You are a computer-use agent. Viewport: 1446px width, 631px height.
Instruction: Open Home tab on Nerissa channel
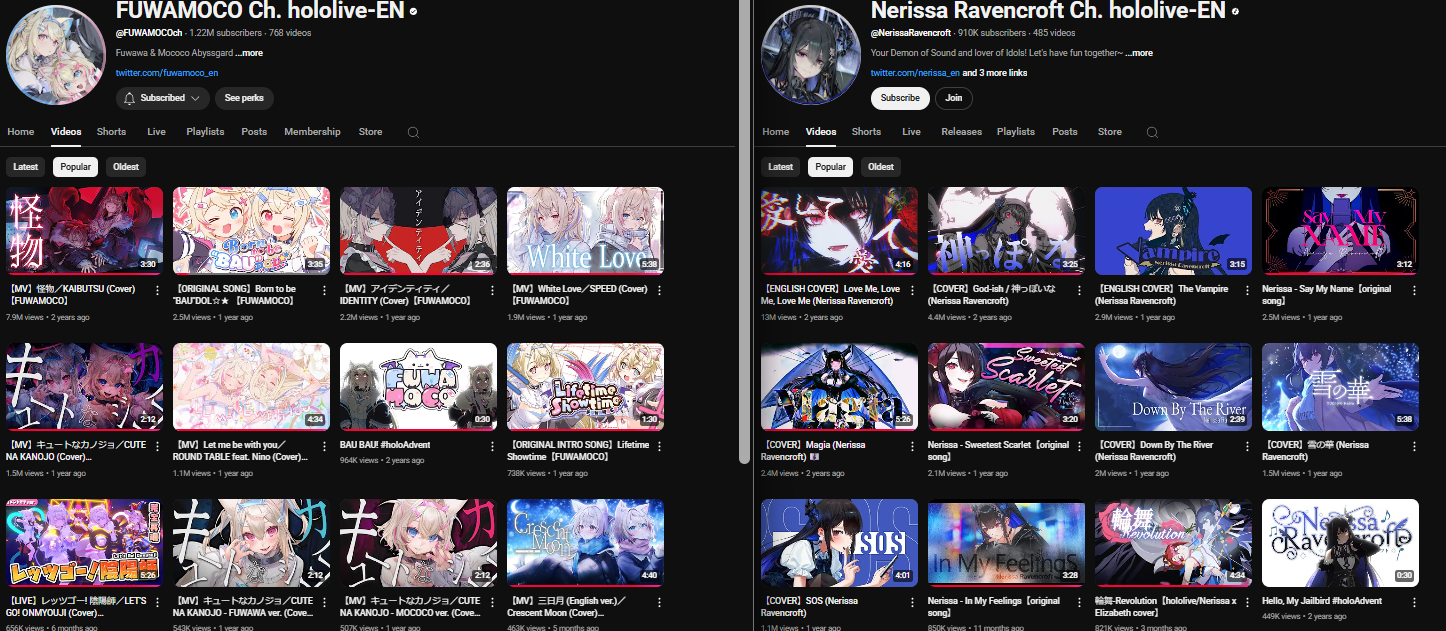coord(775,132)
